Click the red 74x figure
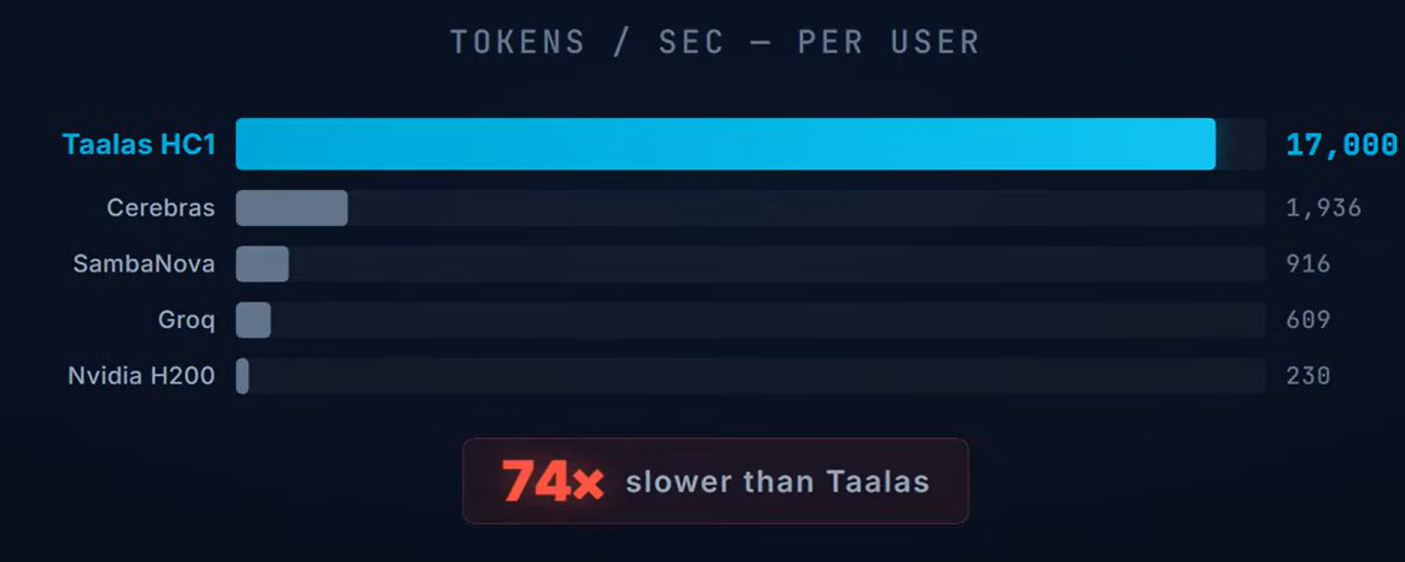This screenshot has width=1405, height=562. coord(552,481)
